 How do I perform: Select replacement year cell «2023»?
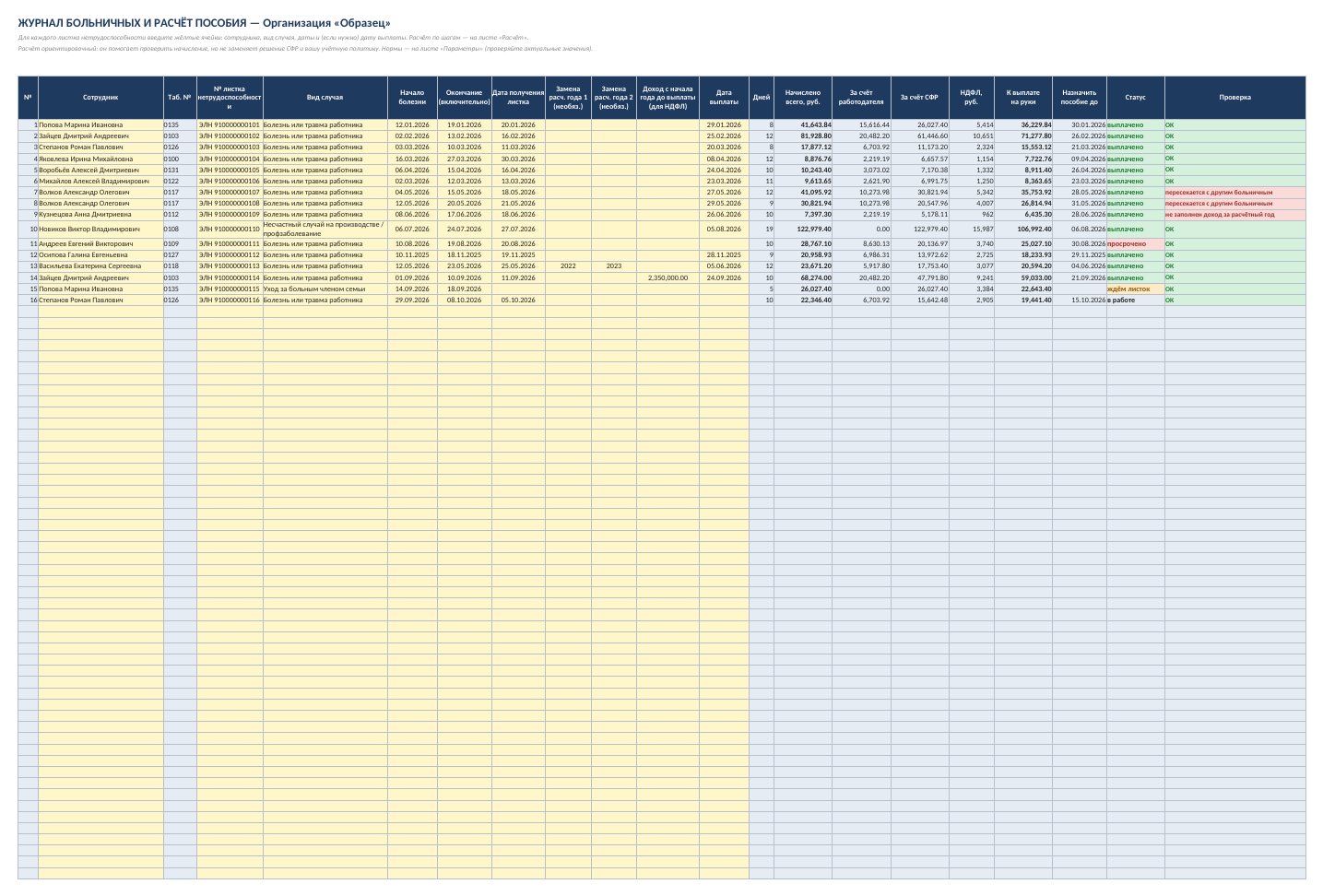(614, 265)
